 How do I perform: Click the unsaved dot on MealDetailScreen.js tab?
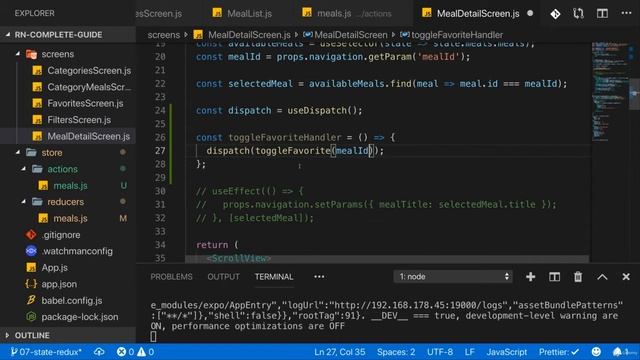coord(530,13)
